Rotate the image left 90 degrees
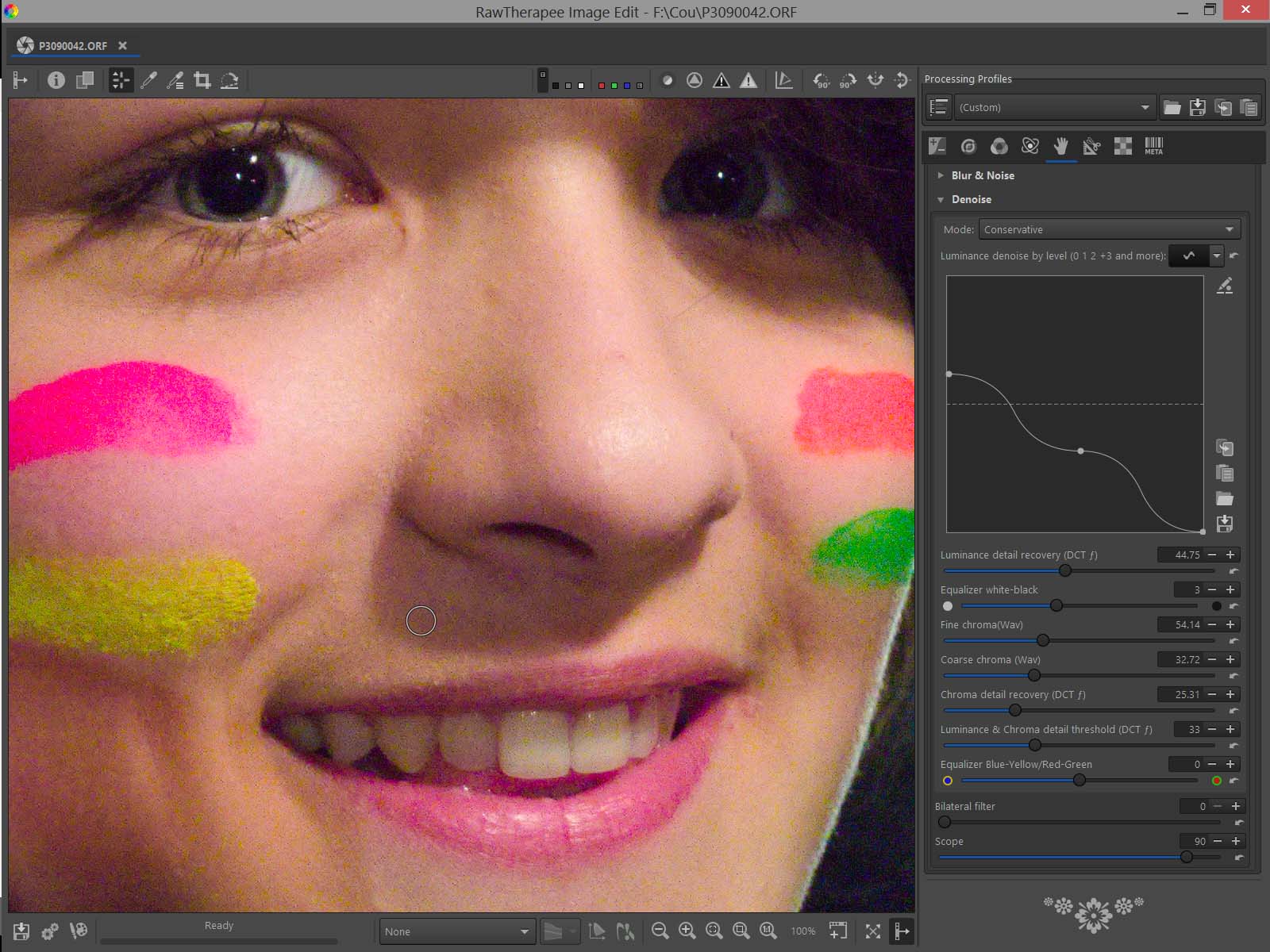The image size is (1270, 952). [x=822, y=80]
